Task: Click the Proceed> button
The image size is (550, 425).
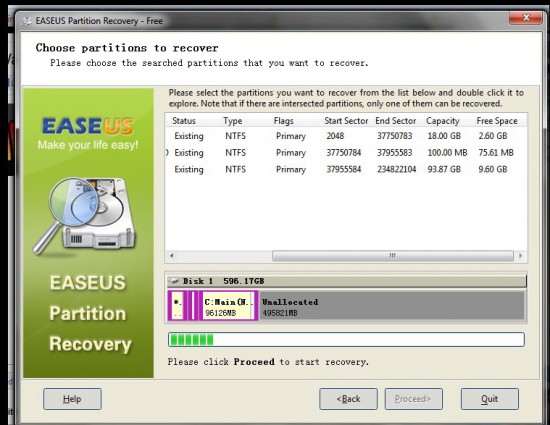Action: [414, 399]
